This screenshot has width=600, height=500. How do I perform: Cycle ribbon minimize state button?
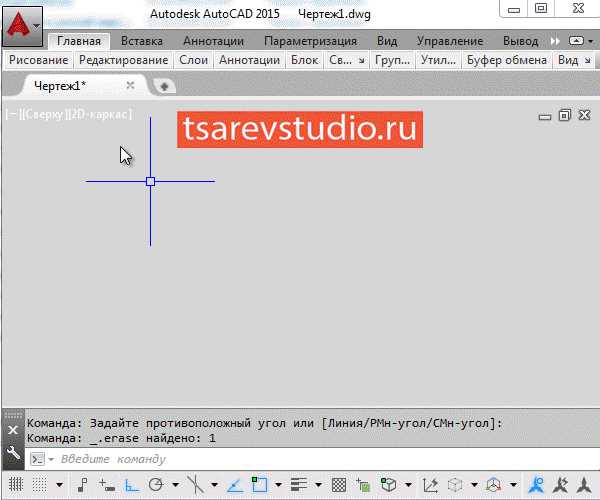[x=576, y=41]
